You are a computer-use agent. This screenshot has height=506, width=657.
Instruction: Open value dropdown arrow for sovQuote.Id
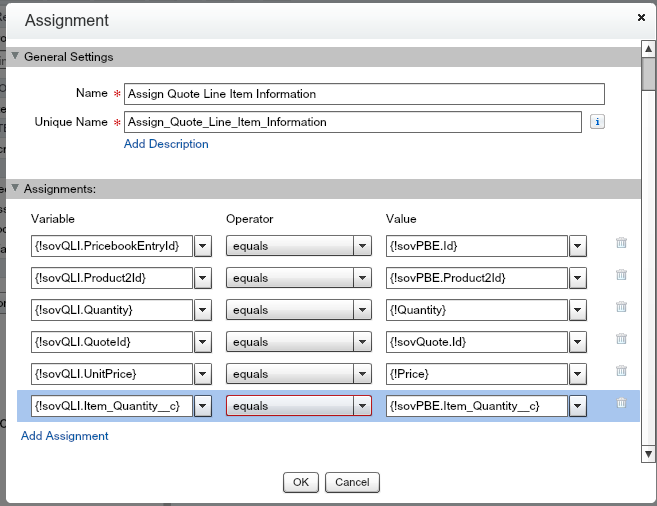coord(577,342)
